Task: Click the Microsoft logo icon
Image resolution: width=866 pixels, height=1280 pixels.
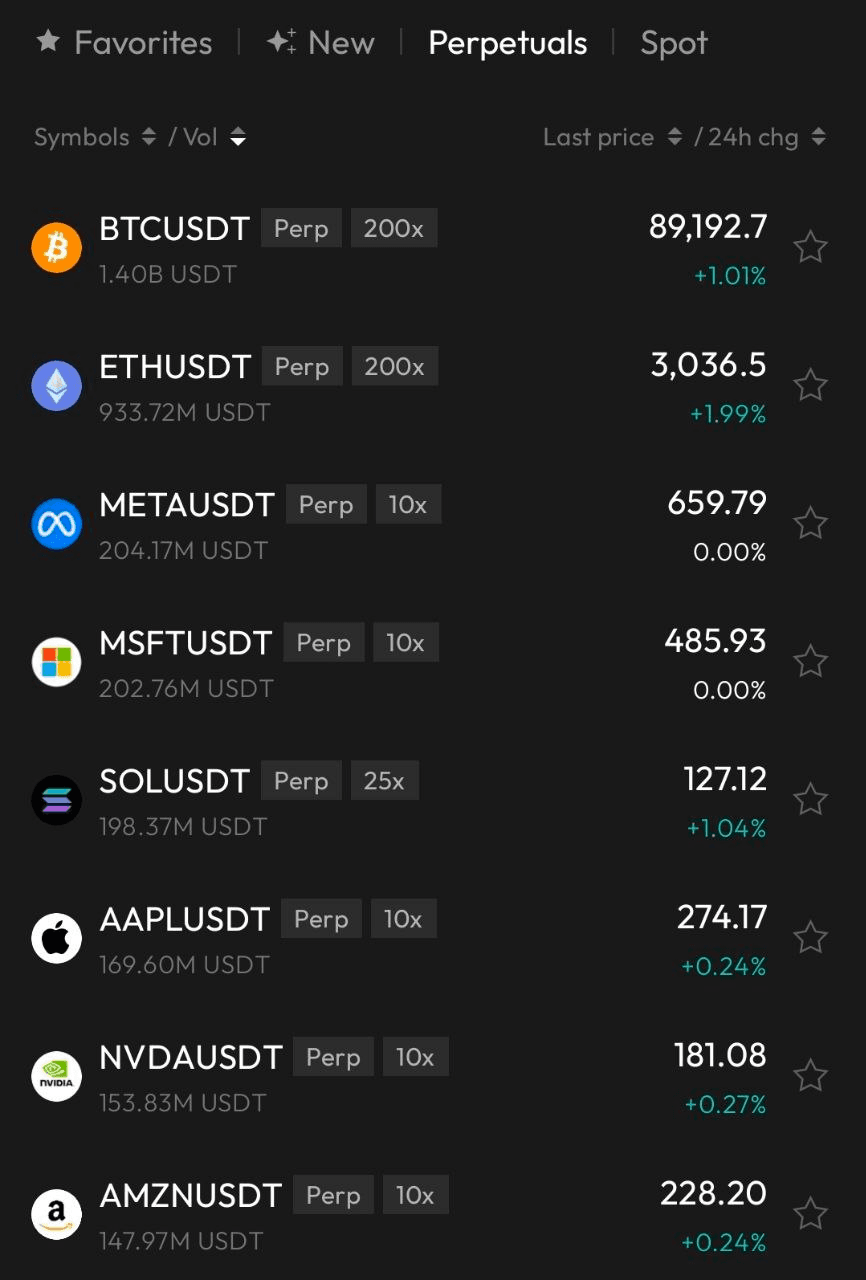Action: pos(56,662)
